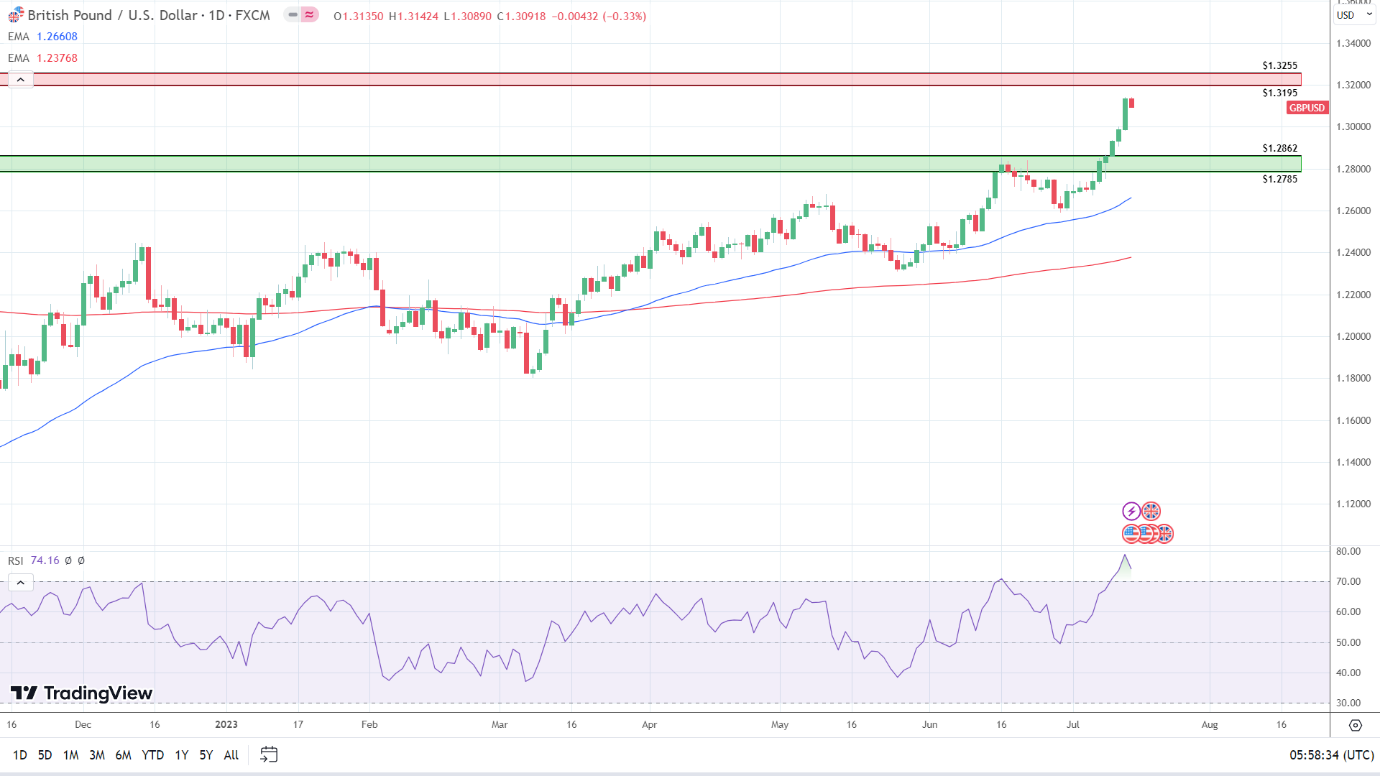Select the YTD time range
Viewport: 1380px width, 776px height.
pos(153,755)
